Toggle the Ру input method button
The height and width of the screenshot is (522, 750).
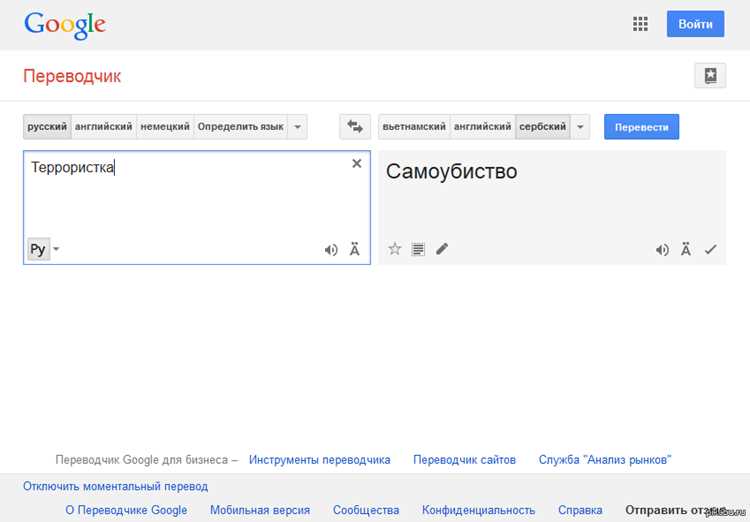(x=38, y=249)
